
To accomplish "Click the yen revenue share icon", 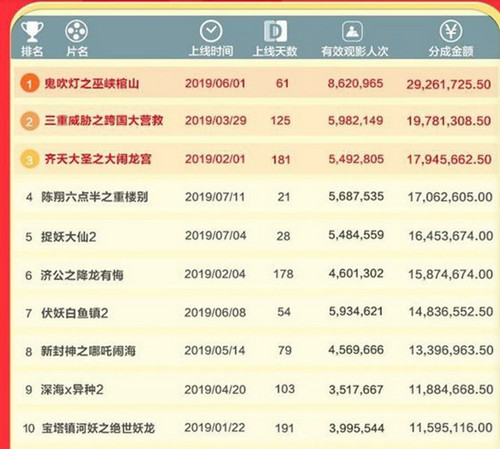I will [451, 31].
